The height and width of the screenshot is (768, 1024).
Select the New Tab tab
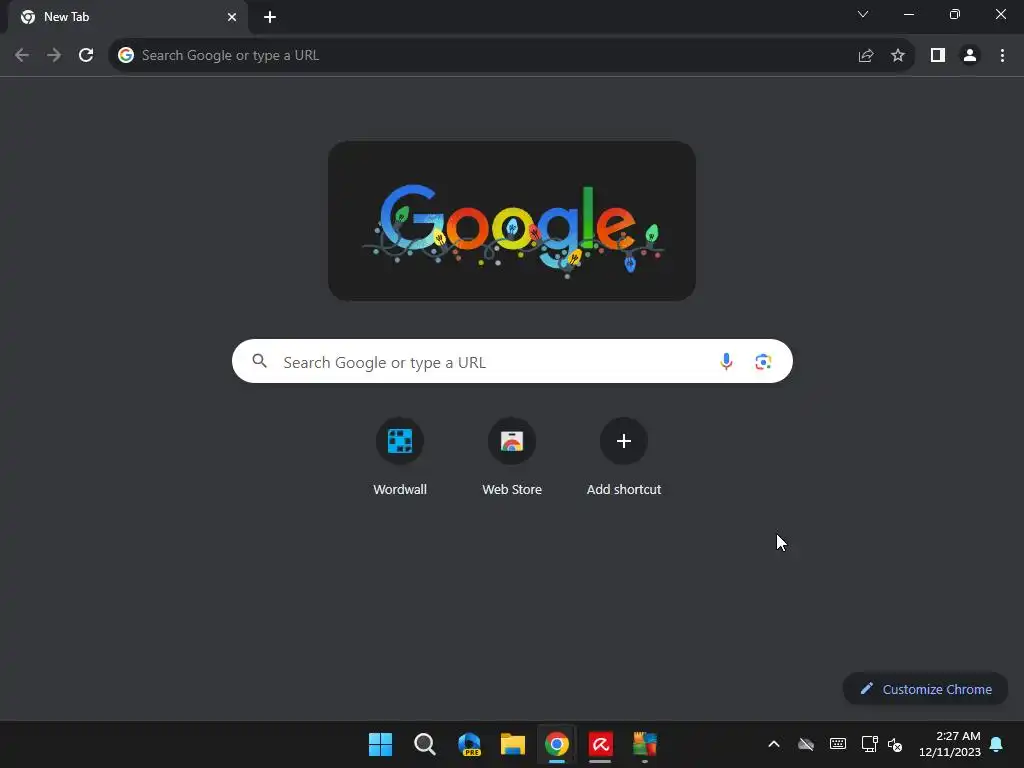(x=128, y=17)
